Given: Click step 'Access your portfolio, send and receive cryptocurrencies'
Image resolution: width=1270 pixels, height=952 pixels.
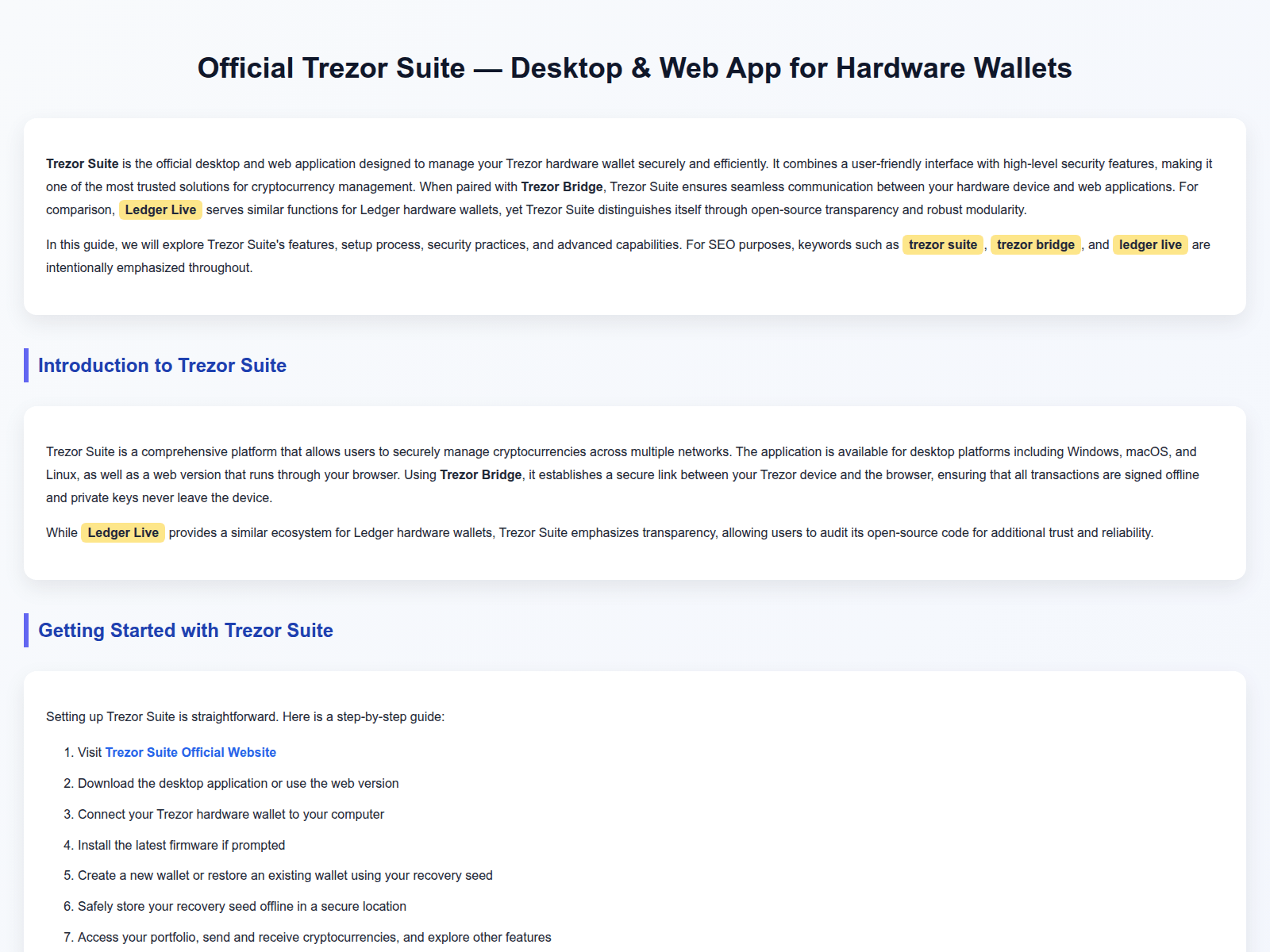Looking at the screenshot, I should click(x=314, y=937).
